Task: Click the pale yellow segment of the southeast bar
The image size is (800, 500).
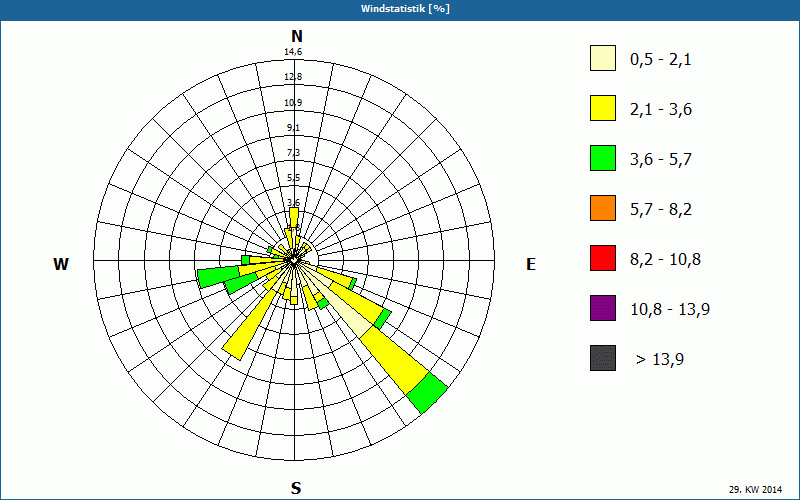Action: (348, 313)
